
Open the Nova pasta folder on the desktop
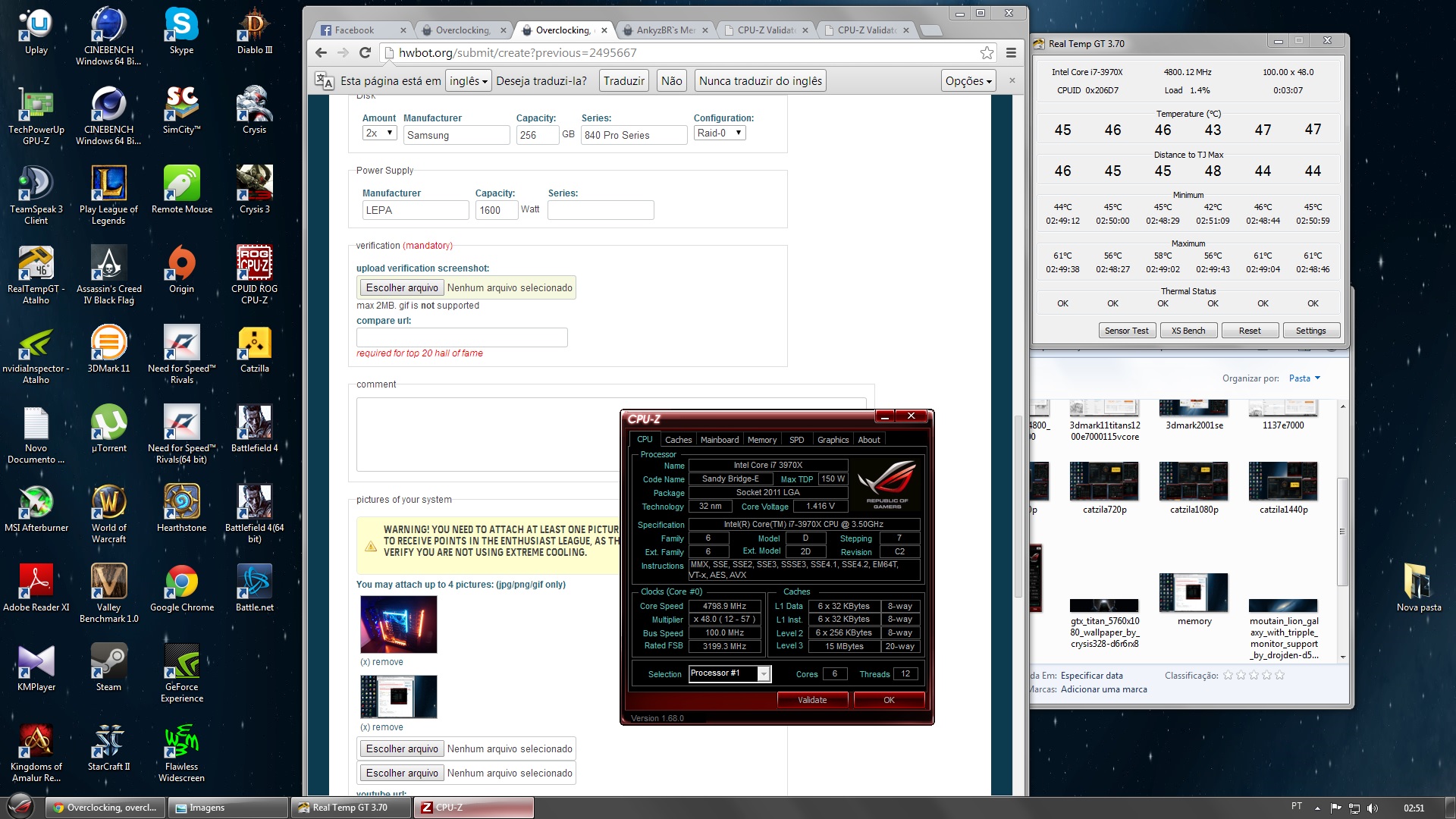click(1418, 588)
